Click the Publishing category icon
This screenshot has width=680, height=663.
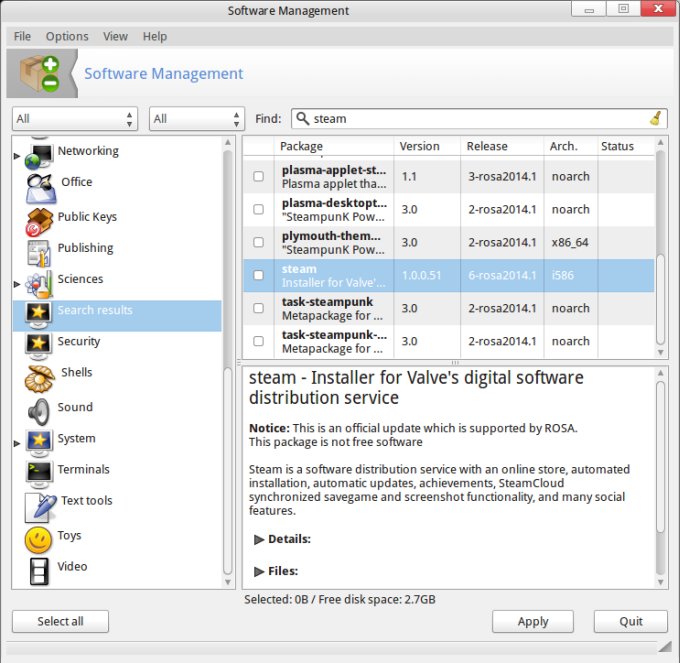point(38,253)
